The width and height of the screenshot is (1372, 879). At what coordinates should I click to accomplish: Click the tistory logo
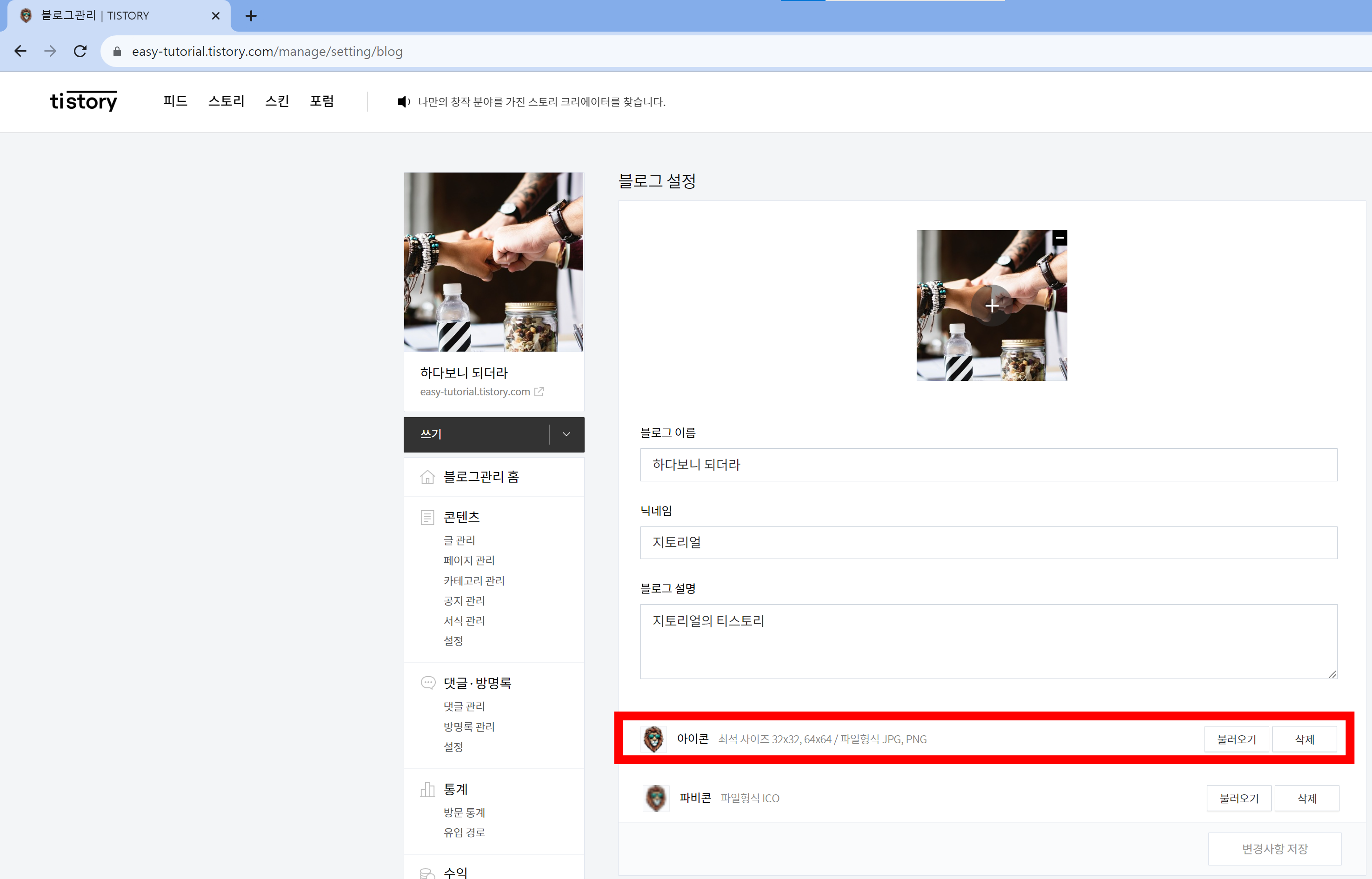[x=83, y=101]
